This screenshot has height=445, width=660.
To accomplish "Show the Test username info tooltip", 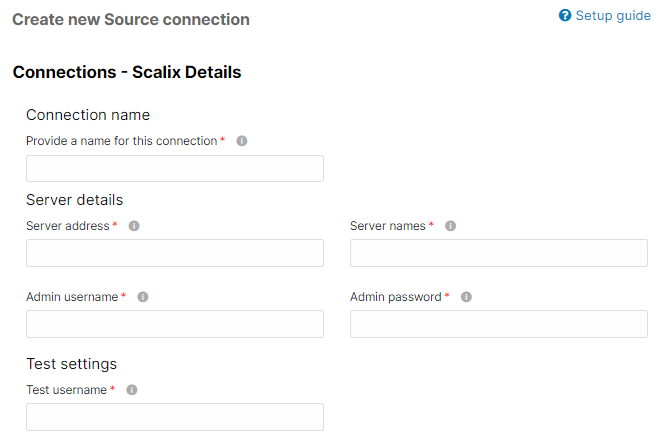I will point(132,390).
